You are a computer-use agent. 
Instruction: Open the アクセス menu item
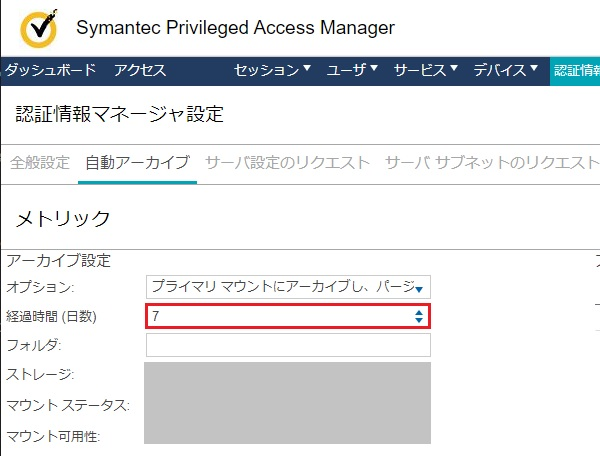140,70
